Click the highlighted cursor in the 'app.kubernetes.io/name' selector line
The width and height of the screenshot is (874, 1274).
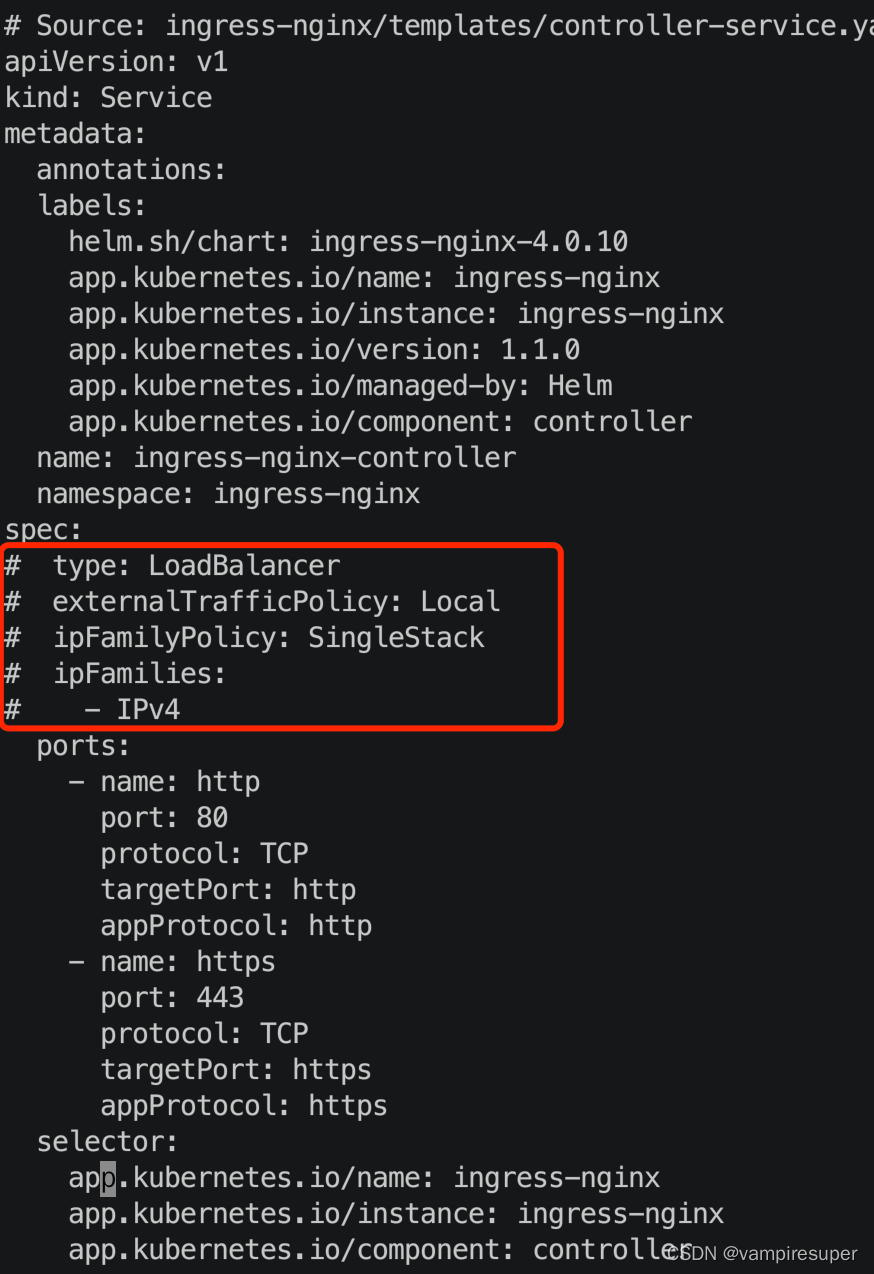point(108,1178)
